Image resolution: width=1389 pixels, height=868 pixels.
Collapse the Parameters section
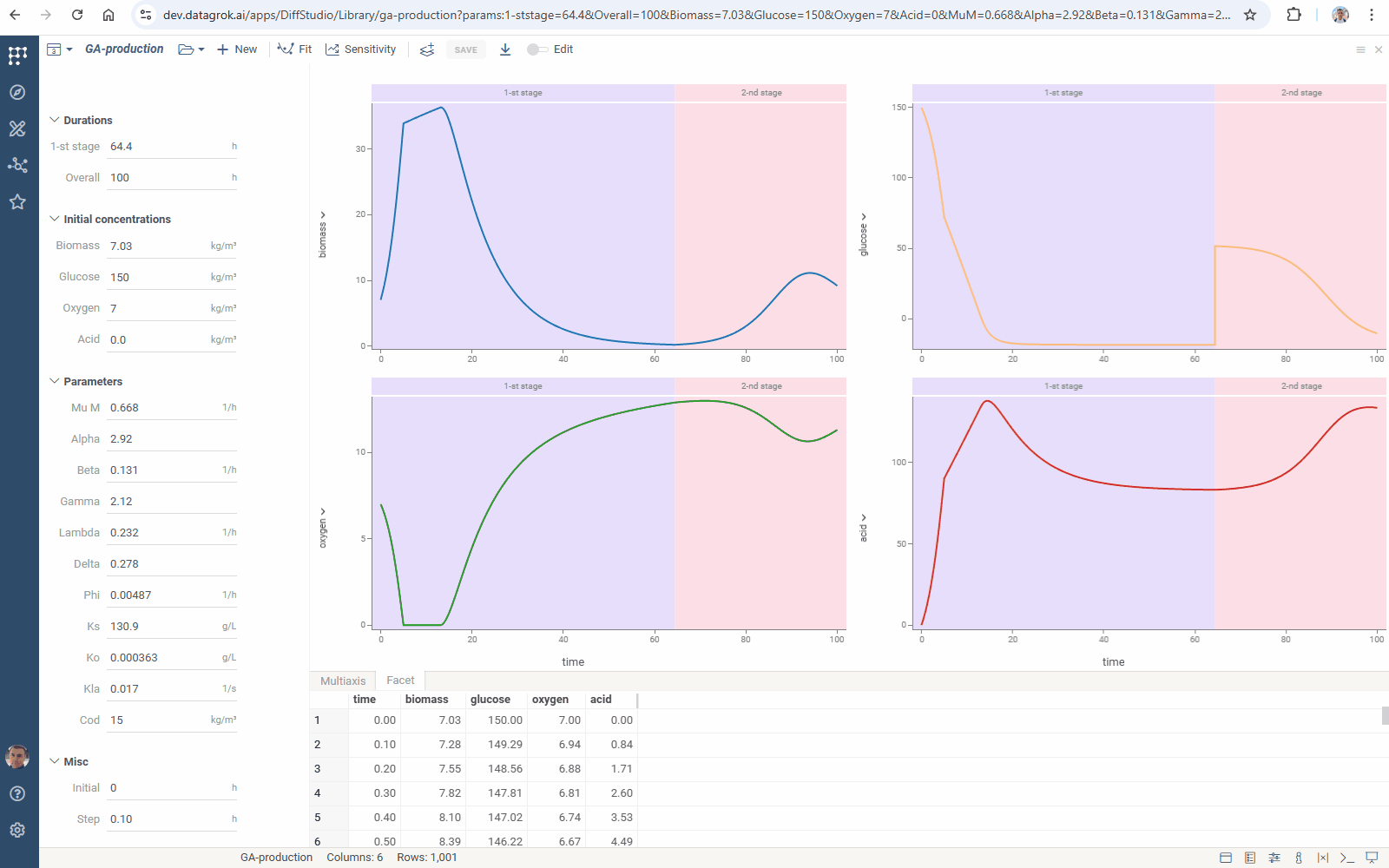point(55,381)
